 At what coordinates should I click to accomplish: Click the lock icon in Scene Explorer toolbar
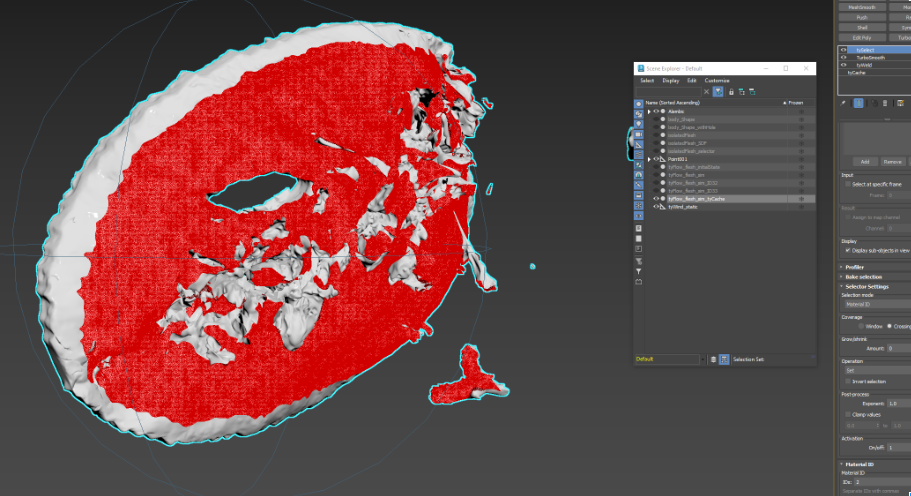pos(731,91)
